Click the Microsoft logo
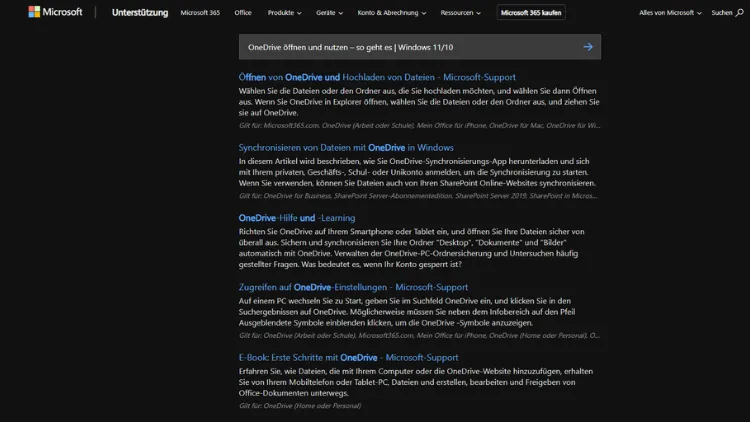 pos(55,12)
